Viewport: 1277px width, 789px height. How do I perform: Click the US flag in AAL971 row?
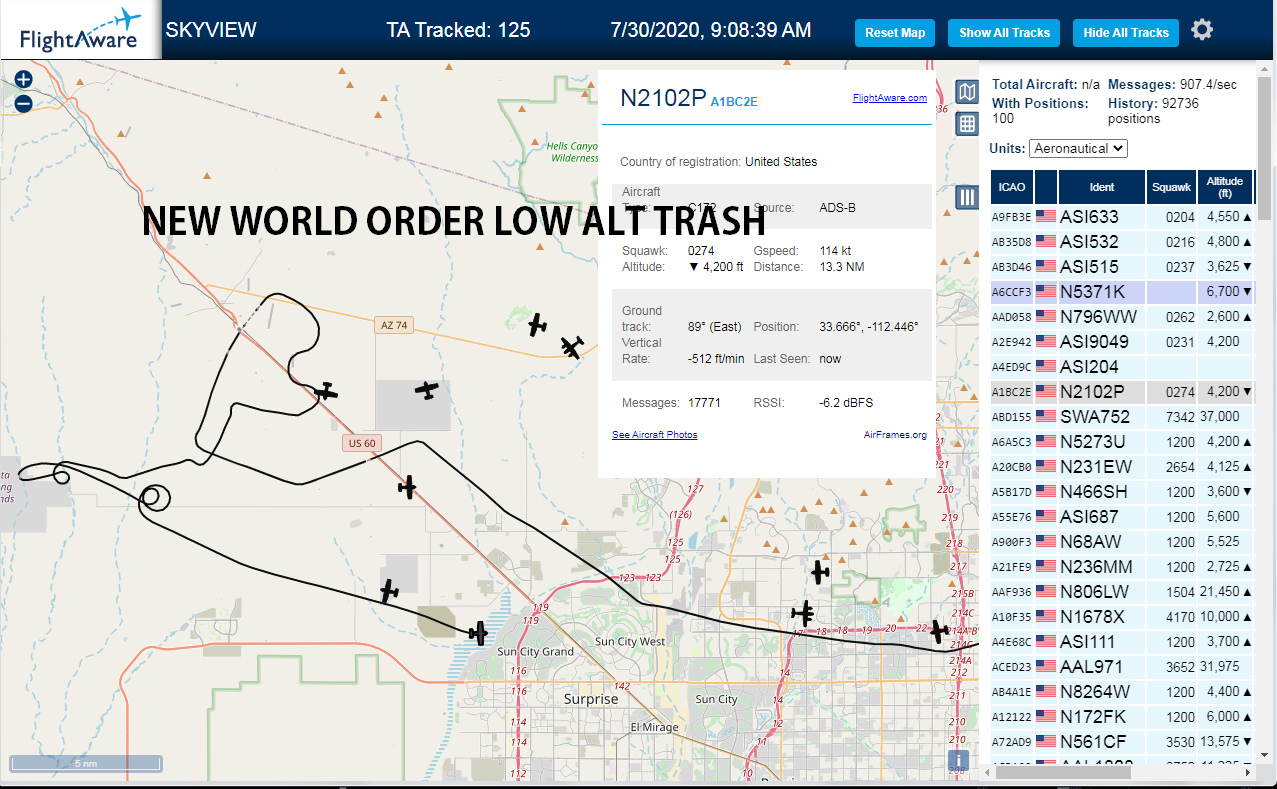pos(1046,666)
